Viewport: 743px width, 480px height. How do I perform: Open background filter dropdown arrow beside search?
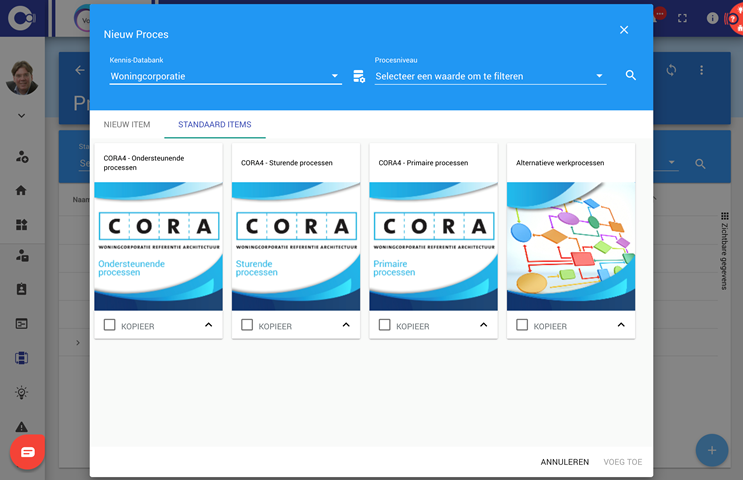click(671, 162)
